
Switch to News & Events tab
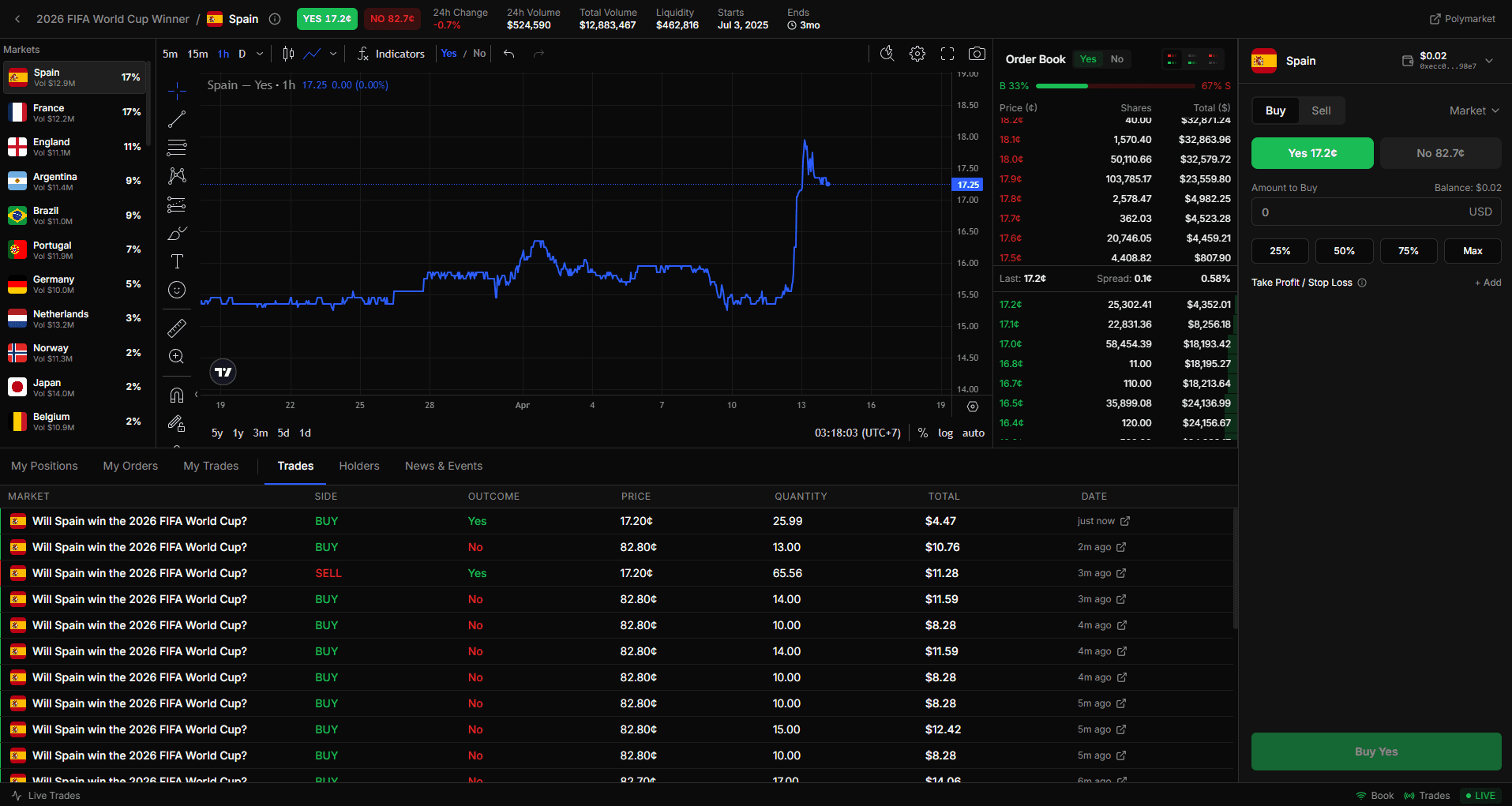click(x=444, y=466)
